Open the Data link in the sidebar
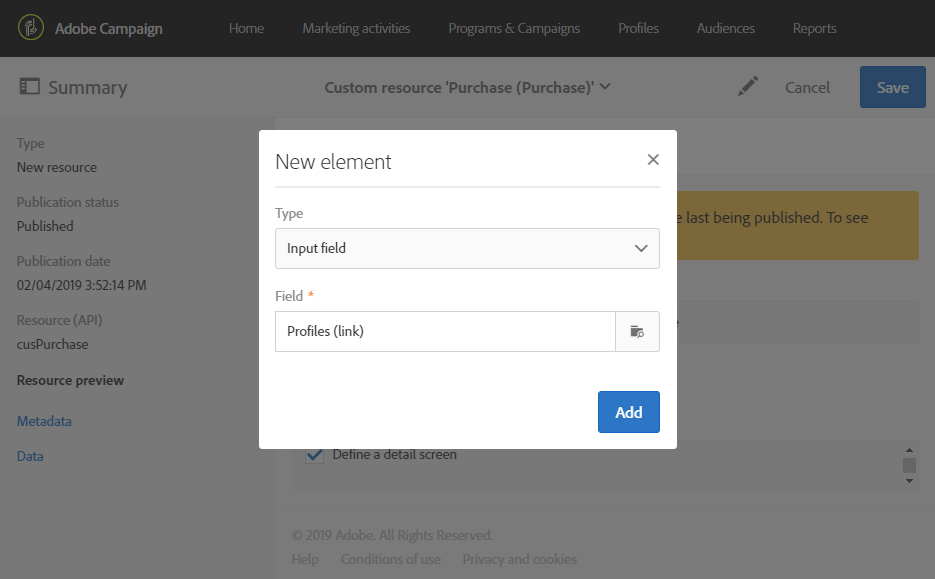935x579 pixels. pyautogui.click(x=30, y=456)
